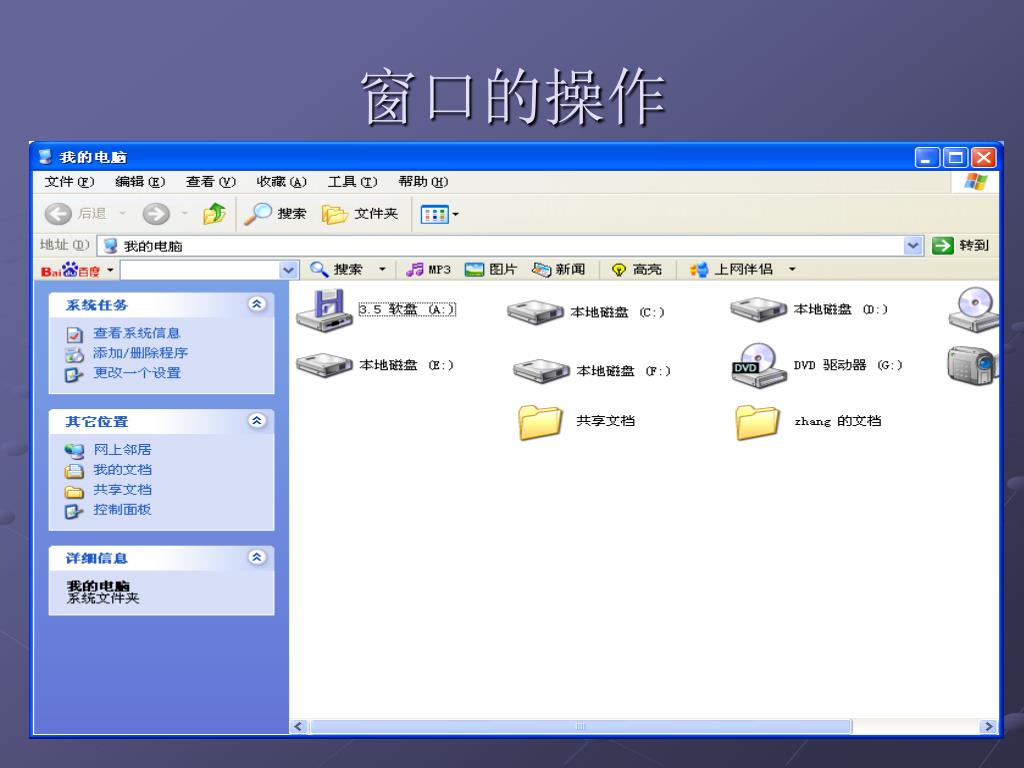
Task: Minimize the 我的电脑 window
Action: click(x=927, y=157)
